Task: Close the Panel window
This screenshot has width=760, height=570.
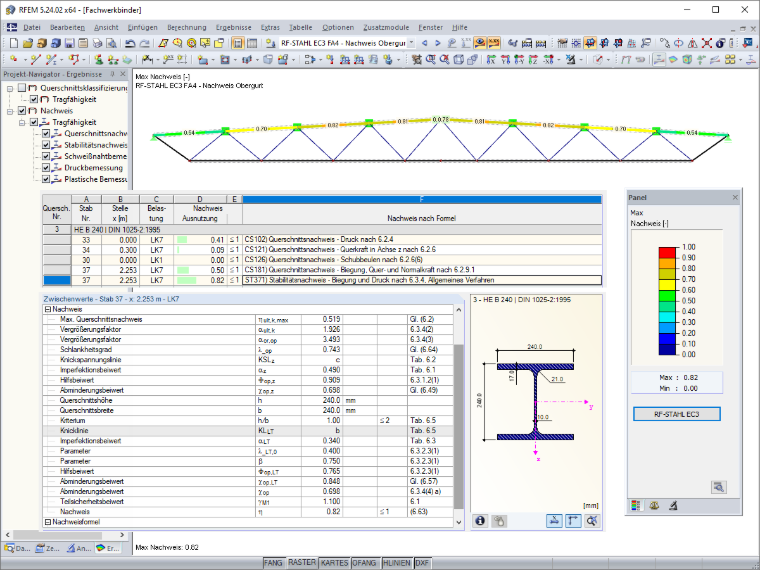Action: 735,197
